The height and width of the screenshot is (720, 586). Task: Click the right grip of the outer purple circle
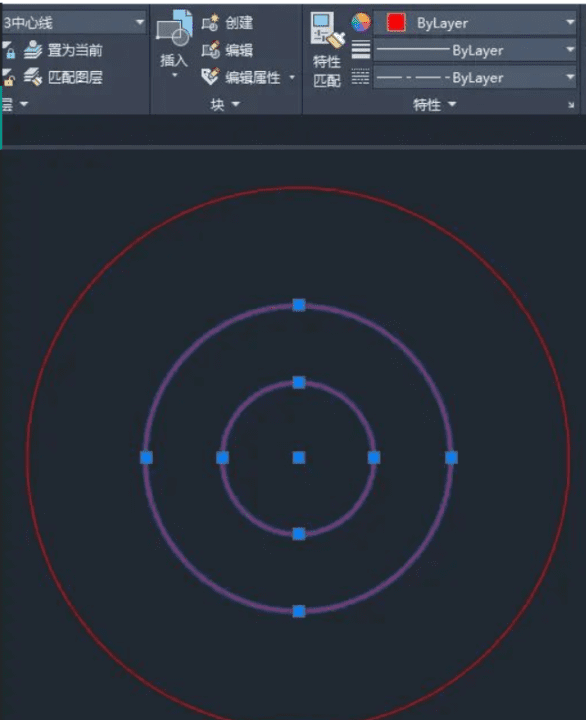tap(451, 457)
